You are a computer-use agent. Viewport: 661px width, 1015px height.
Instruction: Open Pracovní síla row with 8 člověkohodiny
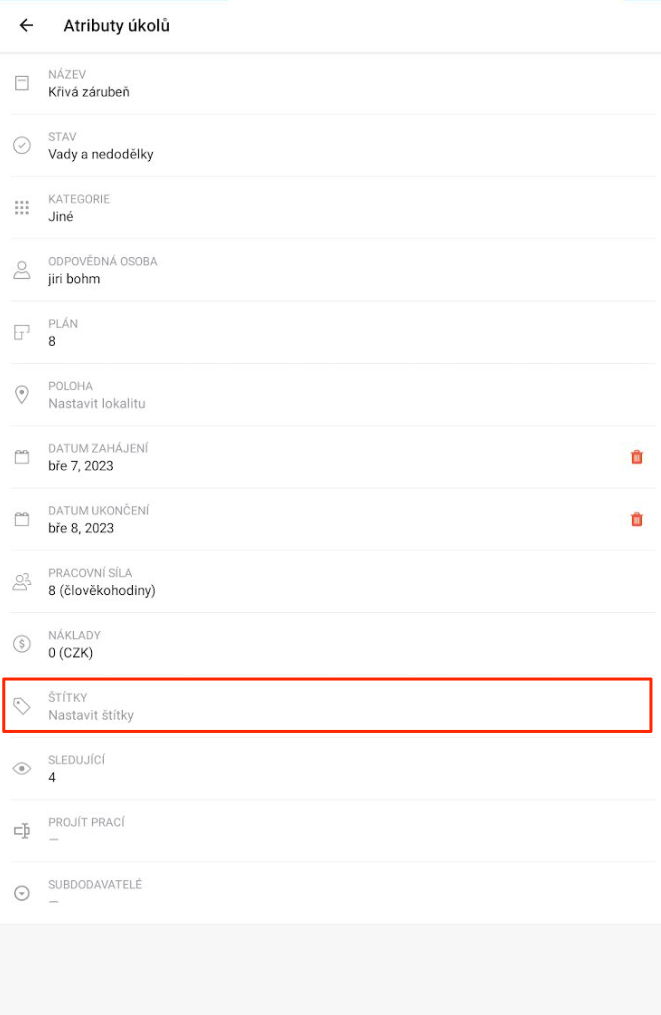(x=332, y=581)
